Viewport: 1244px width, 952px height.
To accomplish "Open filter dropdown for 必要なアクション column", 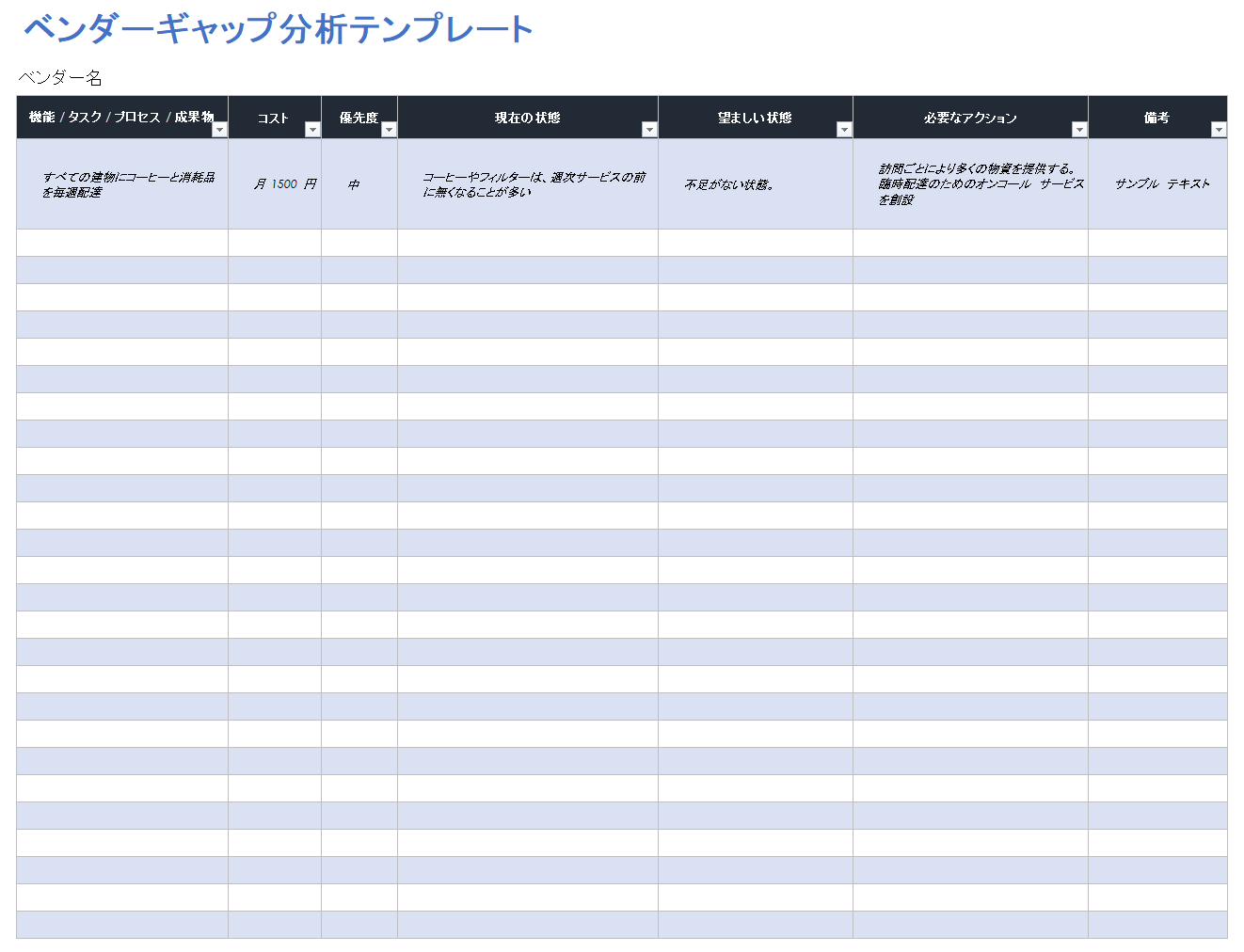I will [1079, 130].
